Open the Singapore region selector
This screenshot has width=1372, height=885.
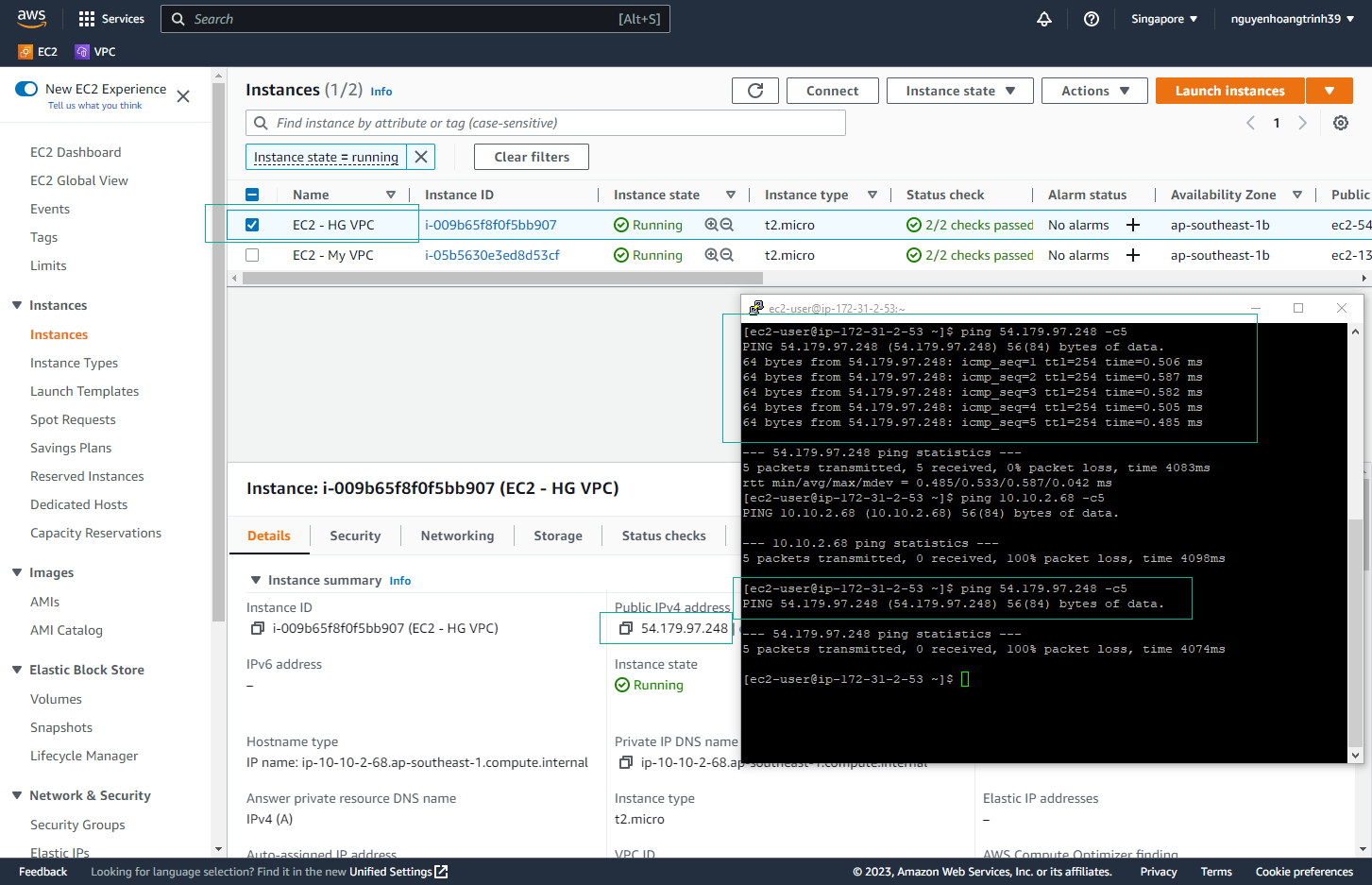tap(1164, 19)
